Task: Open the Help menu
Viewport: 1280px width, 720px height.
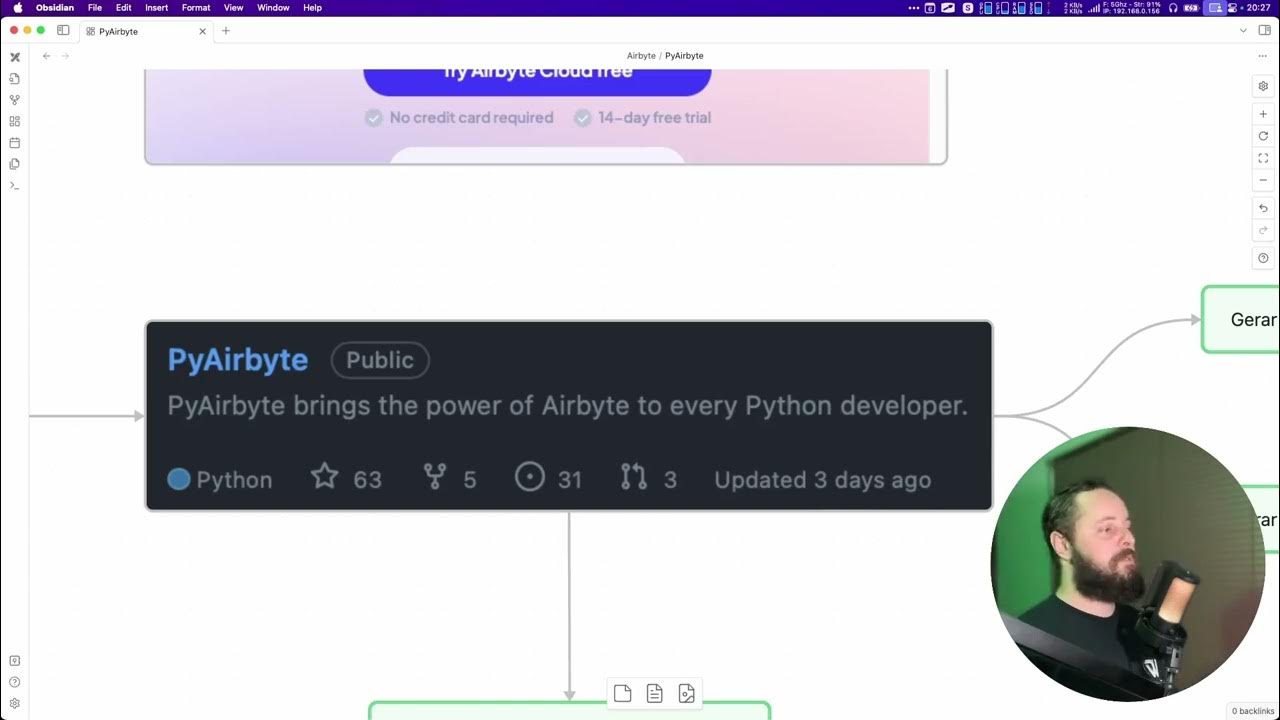Action: [x=312, y=8]
